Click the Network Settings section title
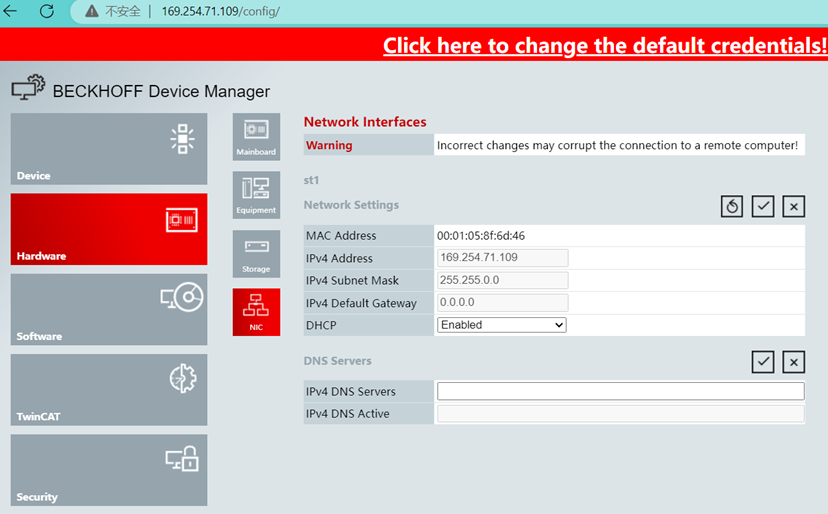This screenshot has height=514, width=828. [x=351, y=205]
